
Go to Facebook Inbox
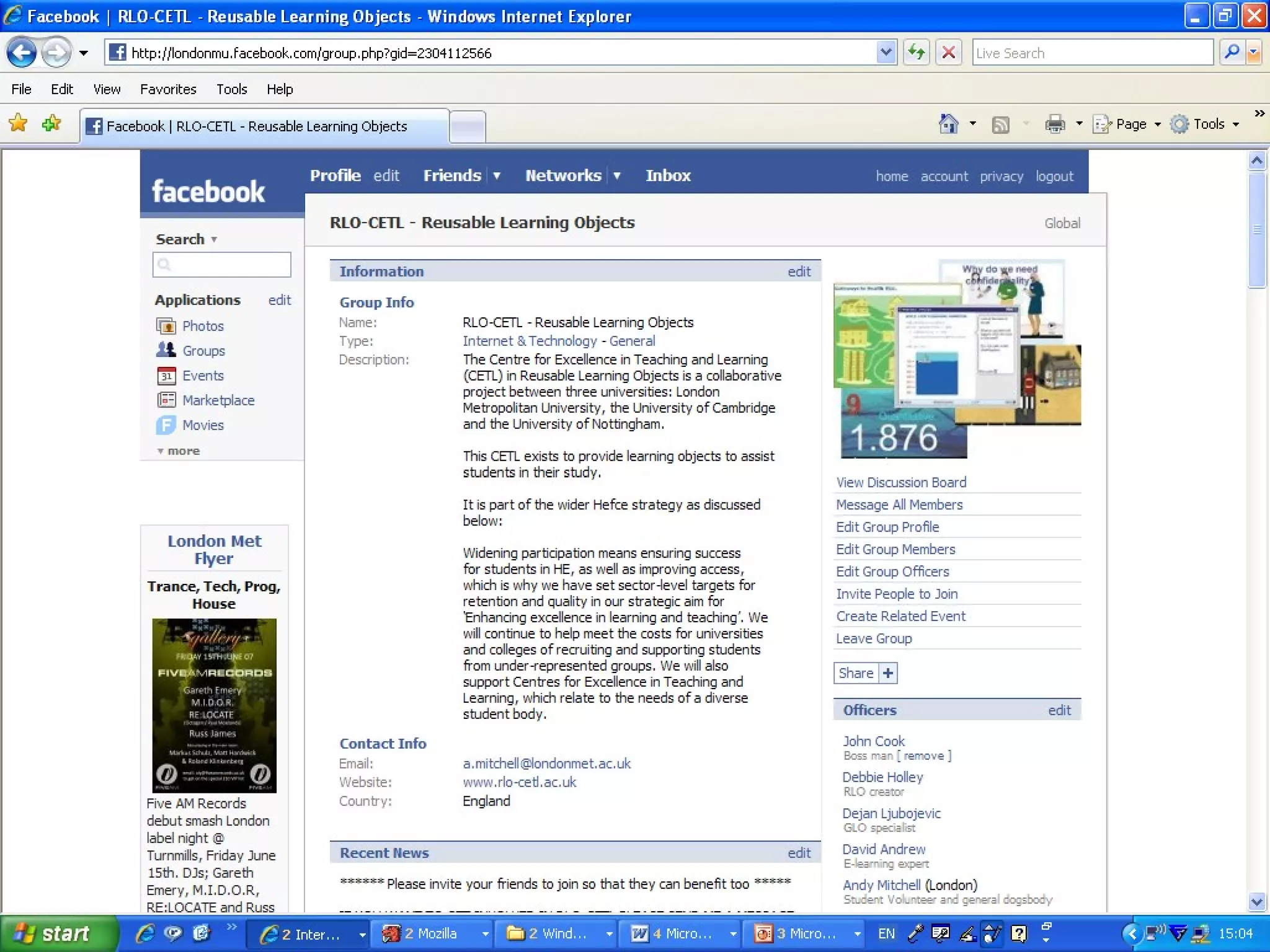[x=668, y=176]
